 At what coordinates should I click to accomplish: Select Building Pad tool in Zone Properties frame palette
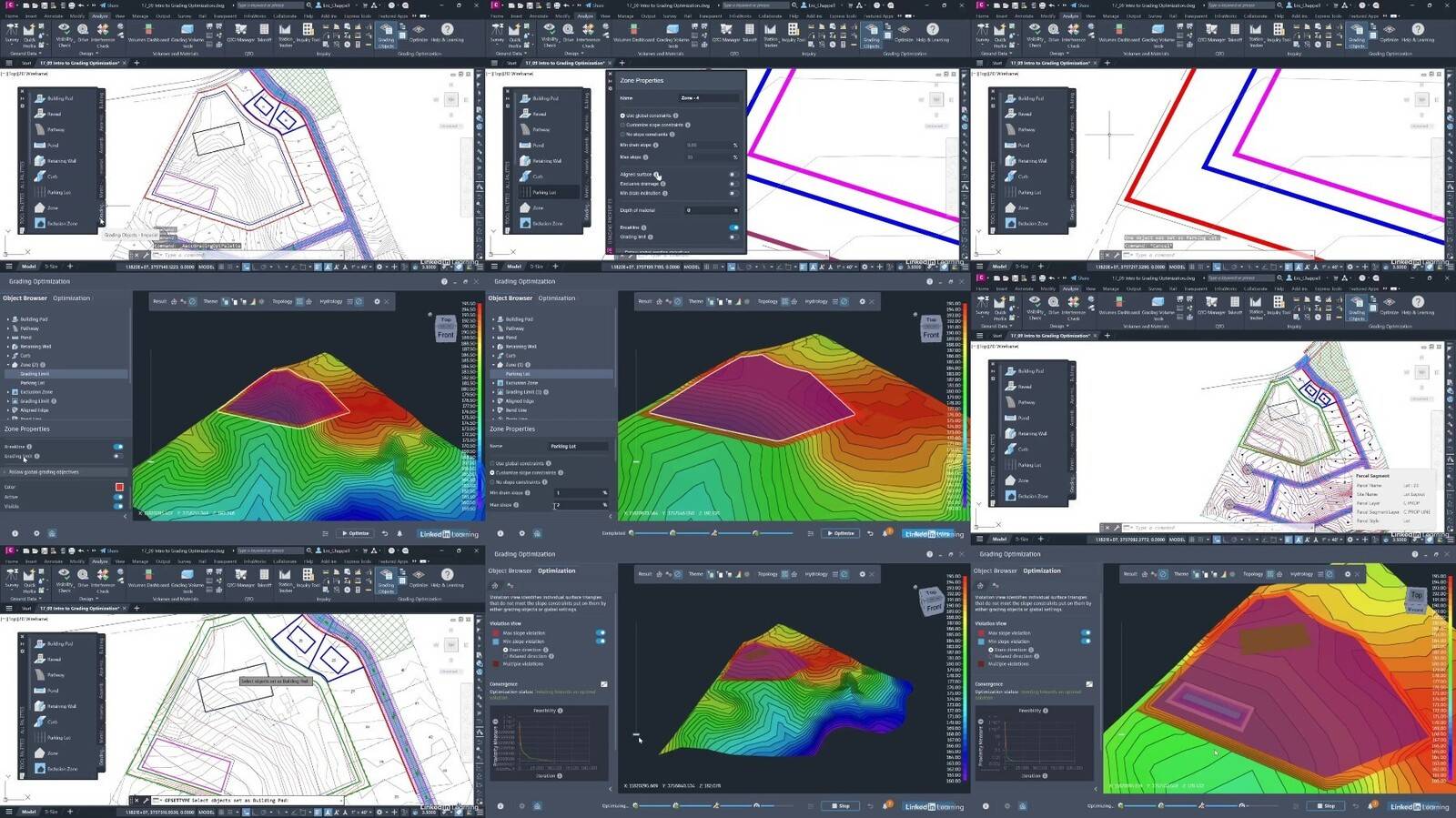(x=539, y=98)
